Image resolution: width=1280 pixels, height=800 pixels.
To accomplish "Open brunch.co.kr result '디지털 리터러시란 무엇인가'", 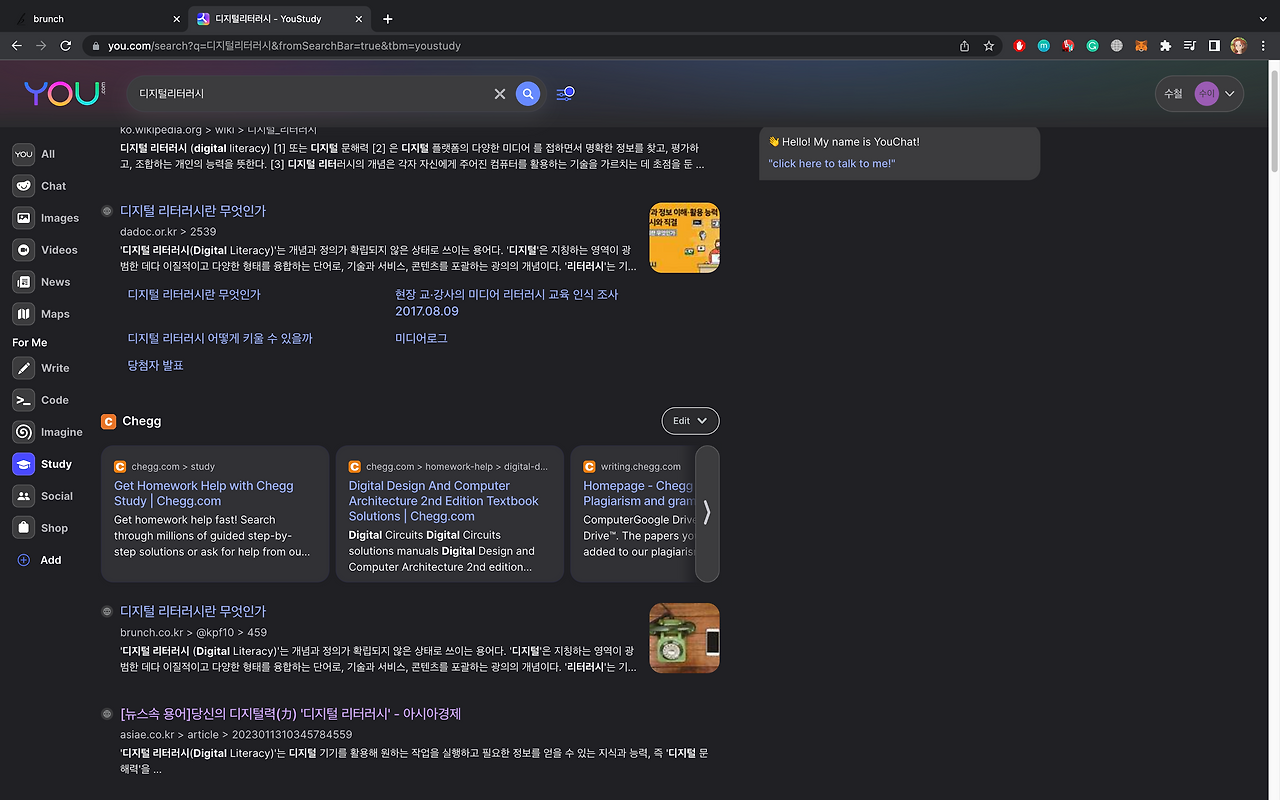I will click(x=193, y=611).
